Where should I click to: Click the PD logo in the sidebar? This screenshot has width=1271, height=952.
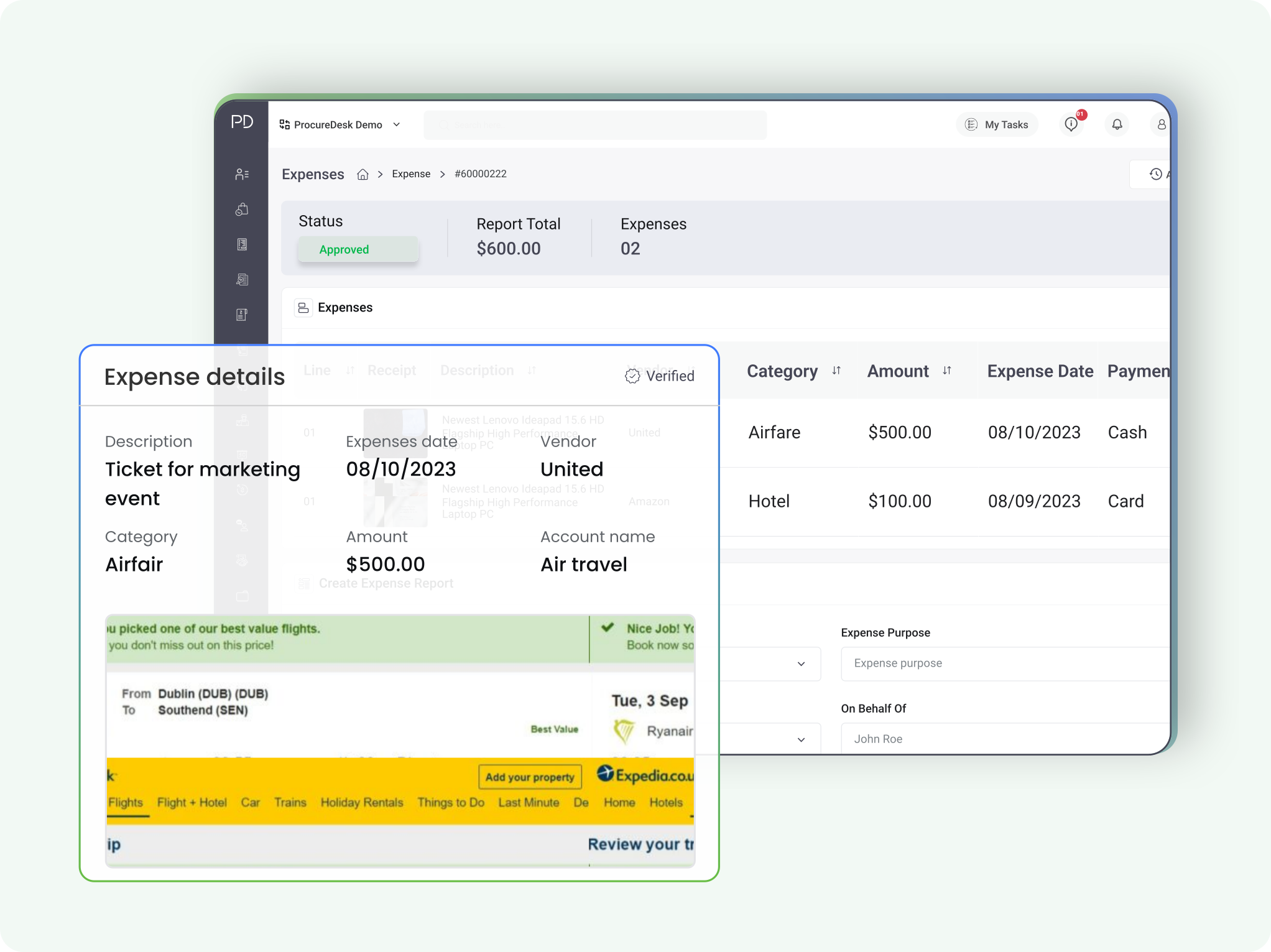242,122
